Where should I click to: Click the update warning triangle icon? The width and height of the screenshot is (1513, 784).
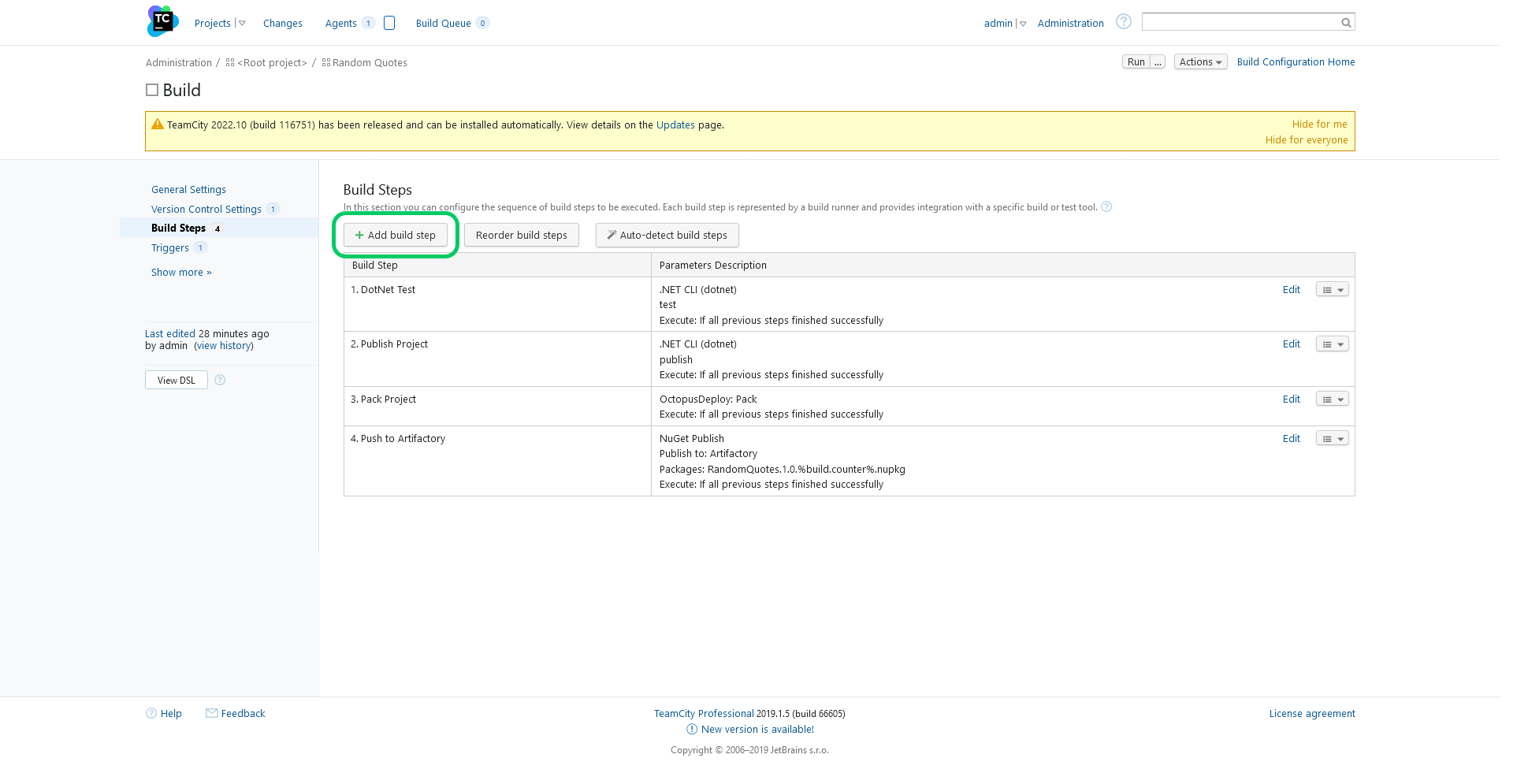[158, 124]
